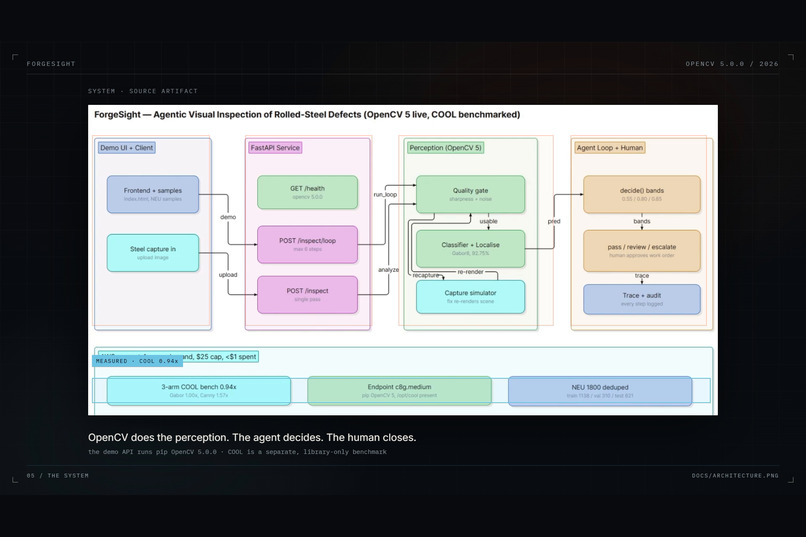Screen dimensions: 806x537
Task: Select the 'FastAPI Service' group label
Action: (275, 147)
